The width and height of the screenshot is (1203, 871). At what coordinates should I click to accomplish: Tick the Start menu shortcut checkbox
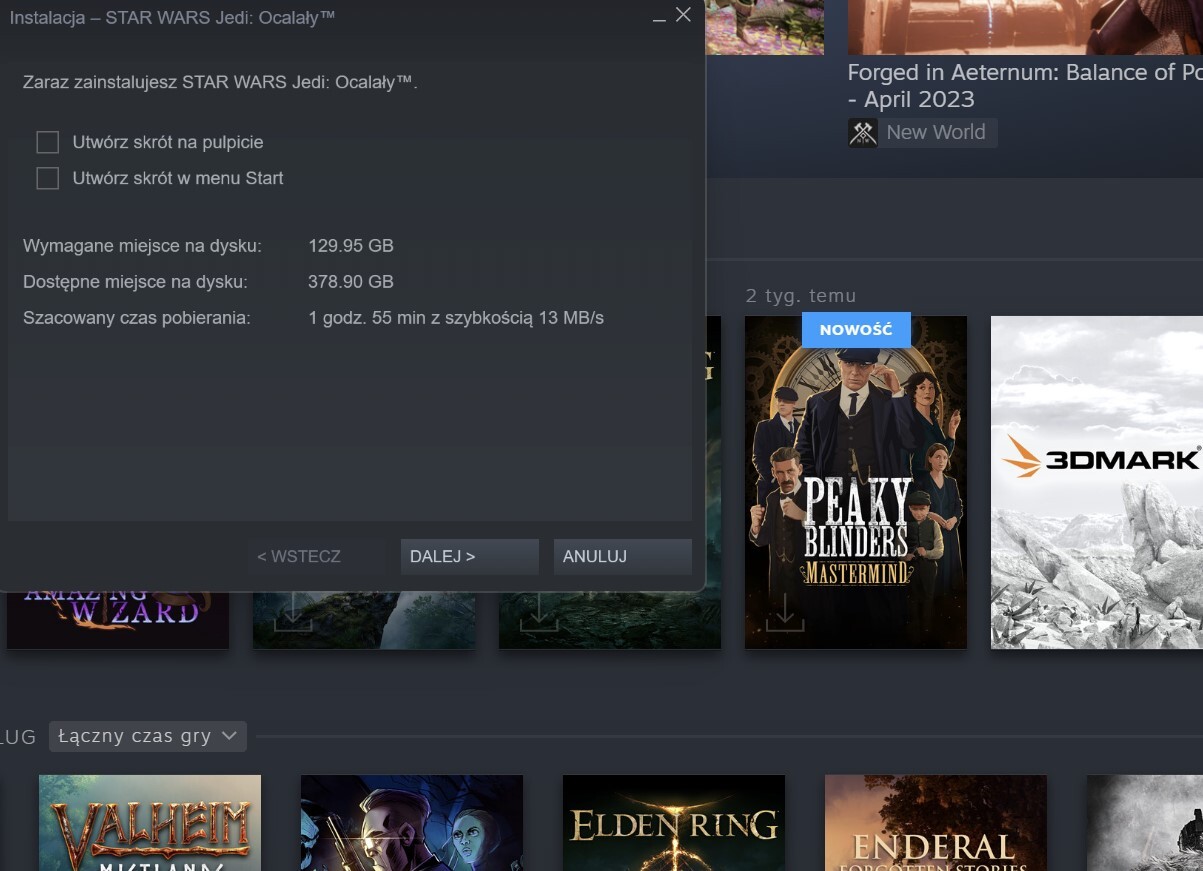click(x=47, y=178)
